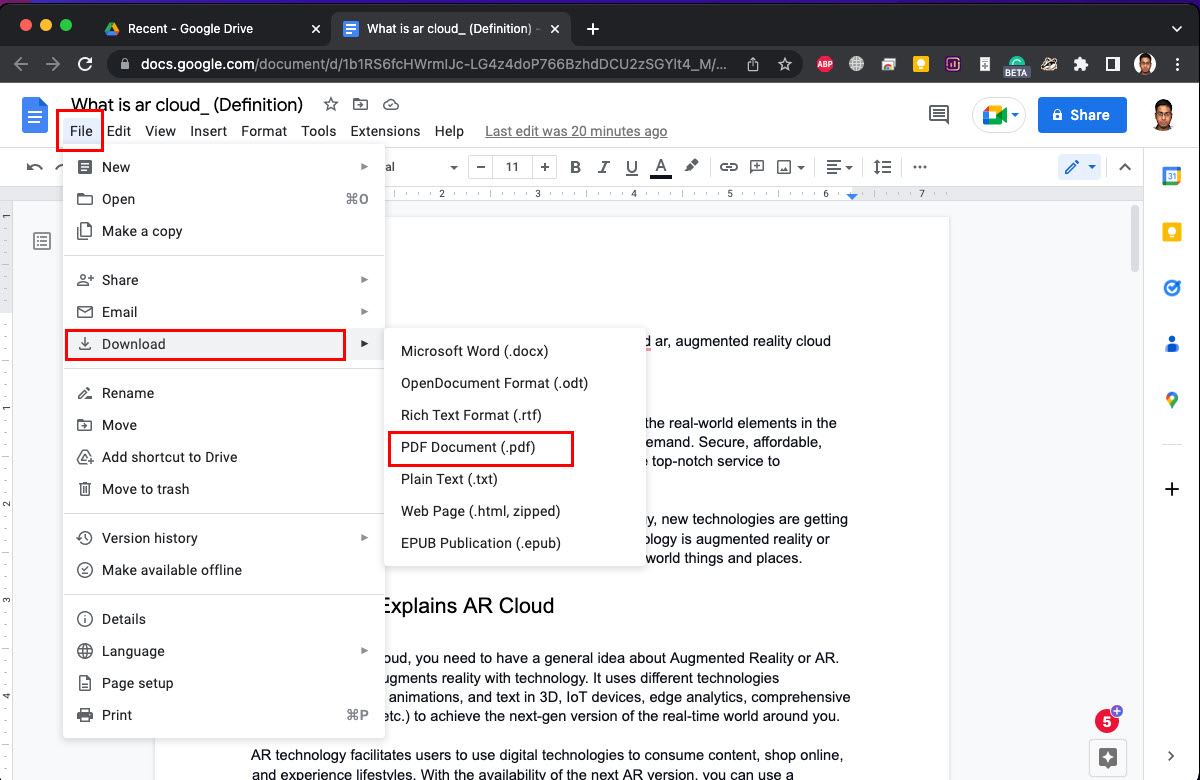The height and width of the screenshot is (780, 1200).
Task: Click Make available offline
Action: 224,570
